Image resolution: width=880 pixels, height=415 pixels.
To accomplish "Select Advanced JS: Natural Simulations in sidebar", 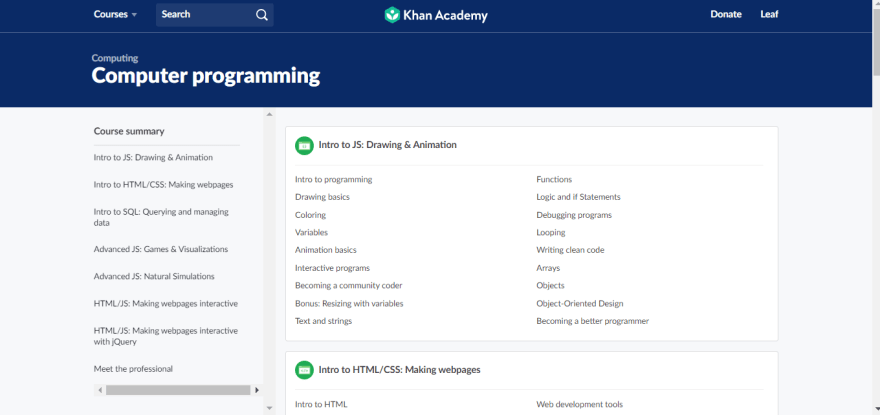I will tap(154, 276).
